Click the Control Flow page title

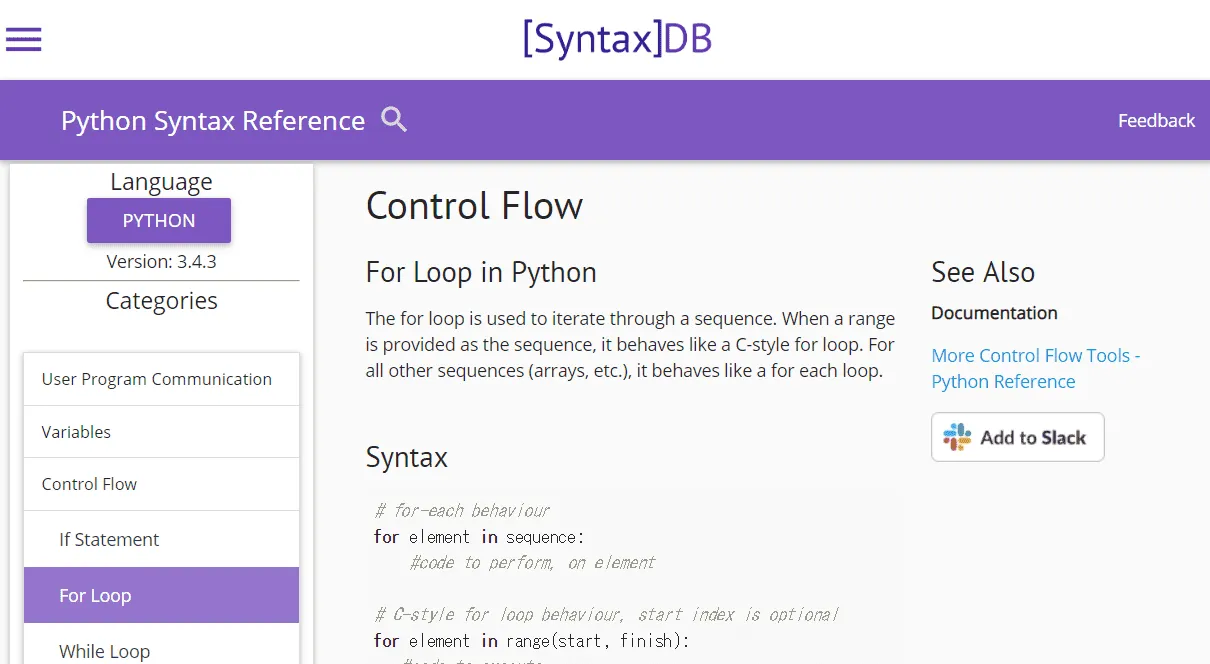click(x=475, y=206)
